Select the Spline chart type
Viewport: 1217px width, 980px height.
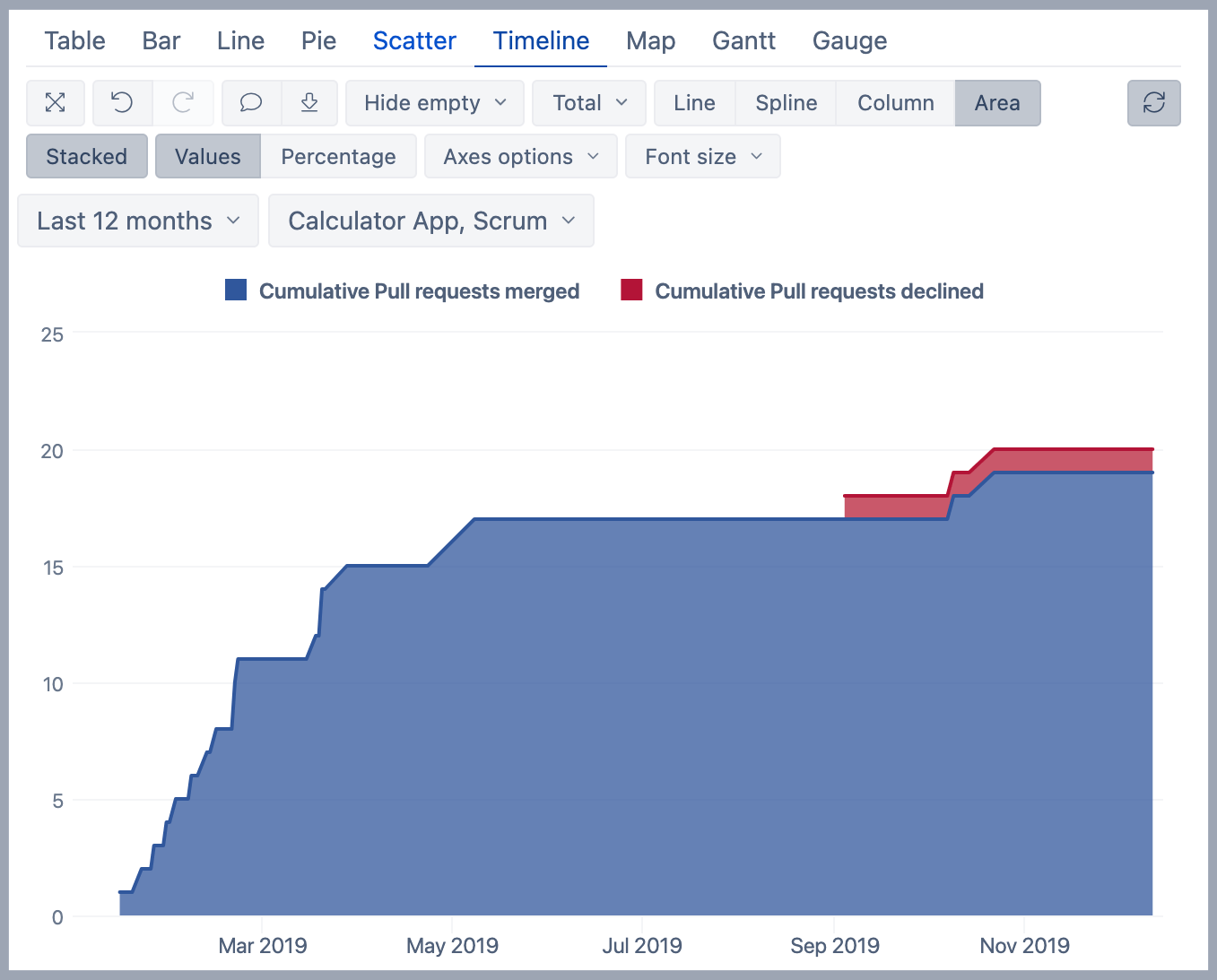[786, 103]
